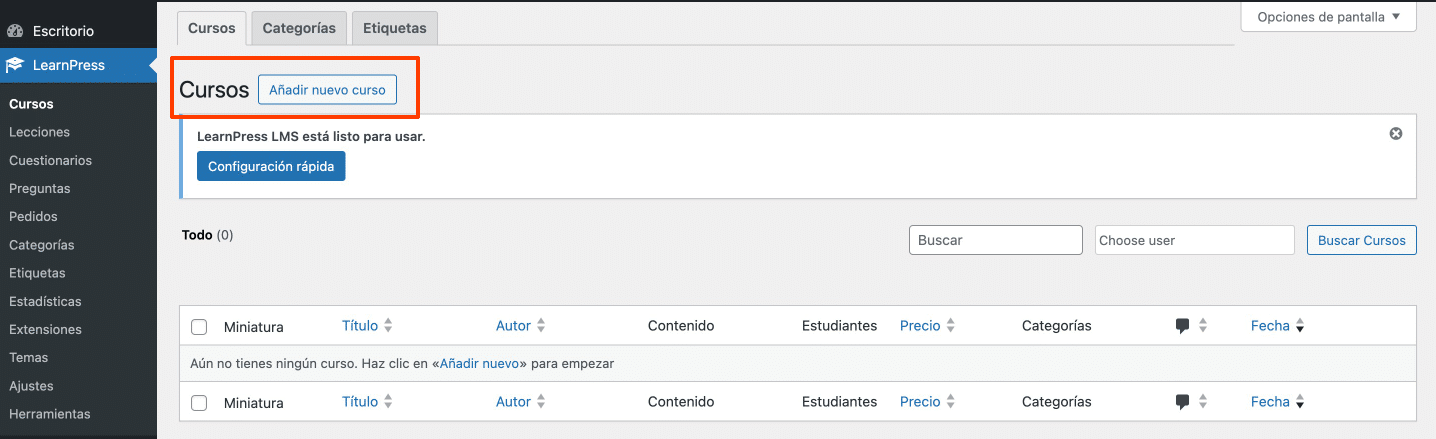Switch to the Etiquetas tab
Image resolution: width=1436 pixels, height=439 pixels.
click(x=395, y=28)
